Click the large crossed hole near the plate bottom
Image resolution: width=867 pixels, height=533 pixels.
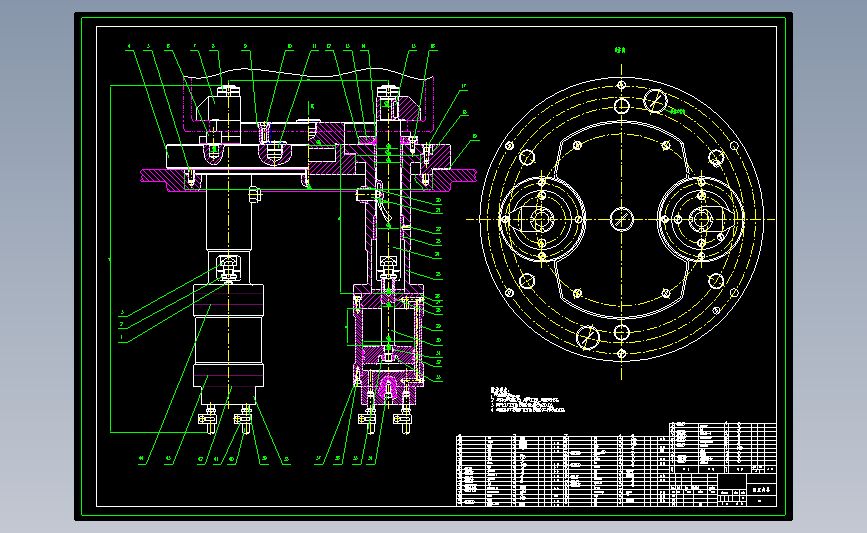pos(588,337)
